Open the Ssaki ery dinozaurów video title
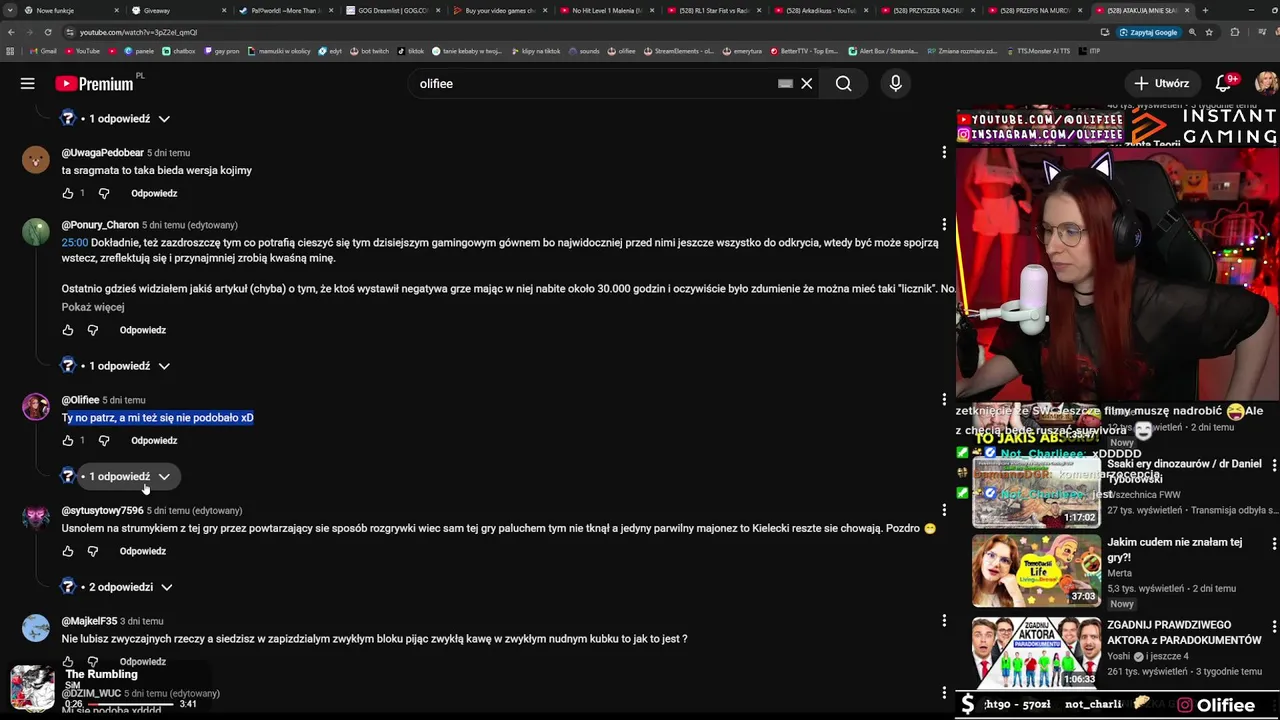 [1184, 470]
